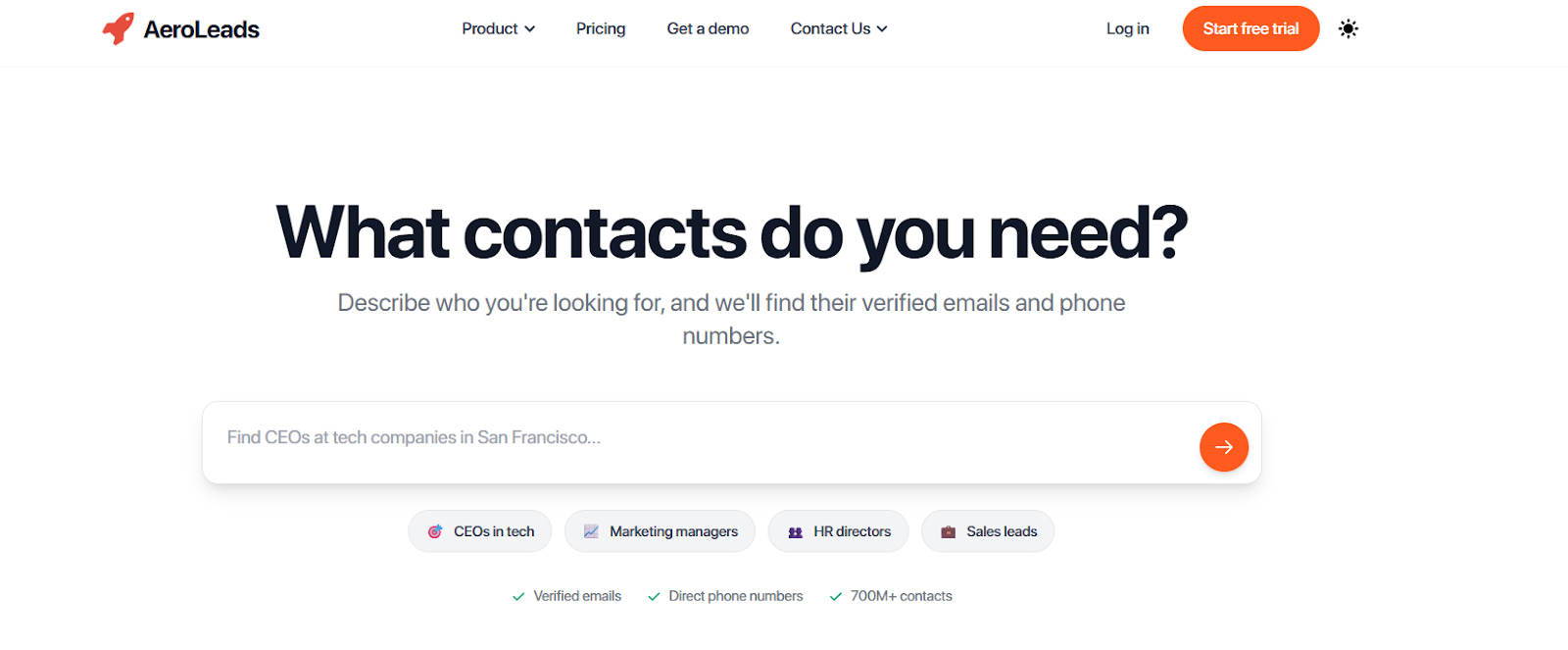Click the AeroLeads rocket logo
The image size is (1568, 650).
(118, 27)
